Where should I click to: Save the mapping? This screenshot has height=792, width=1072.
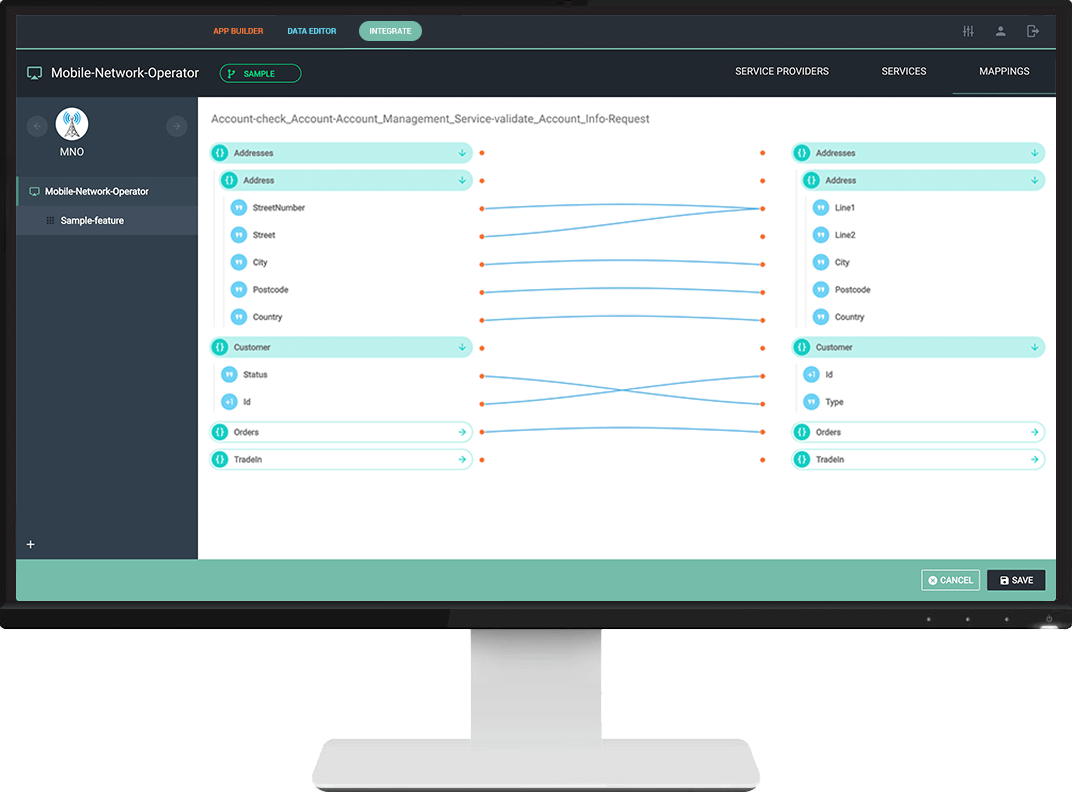(x=1016, y=580)
